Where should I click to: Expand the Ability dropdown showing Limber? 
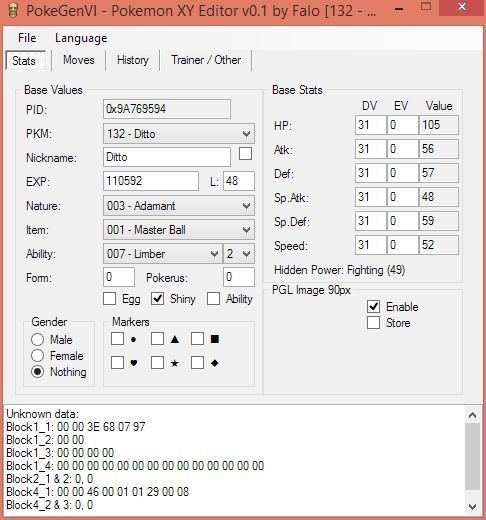tap(163, 254)
